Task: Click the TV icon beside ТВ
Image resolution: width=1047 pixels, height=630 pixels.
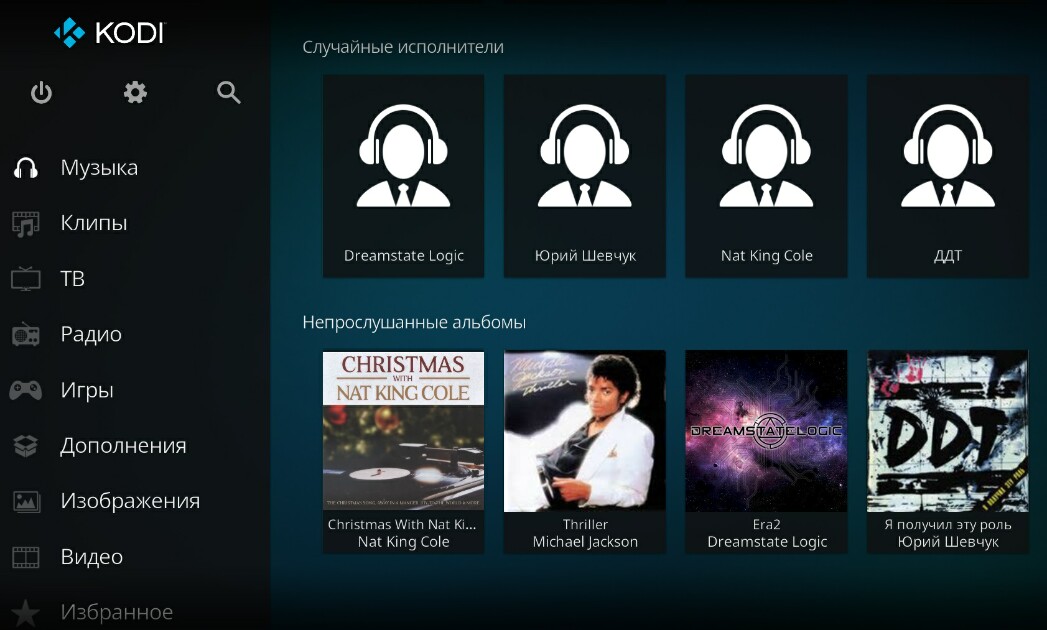Action: click(x=26, y=279)
